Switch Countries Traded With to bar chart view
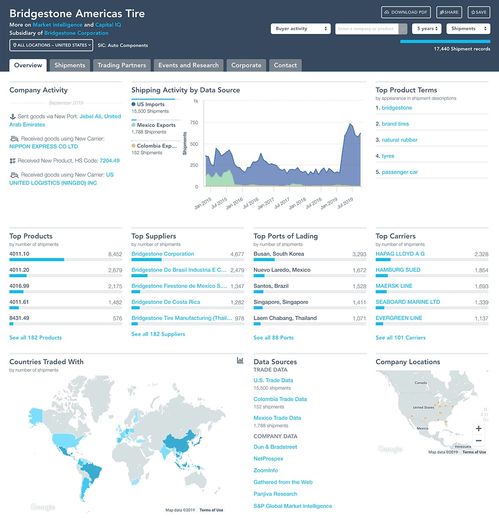Screen dimensions: 499x518 pyautogui.click(x=240, y=360)
